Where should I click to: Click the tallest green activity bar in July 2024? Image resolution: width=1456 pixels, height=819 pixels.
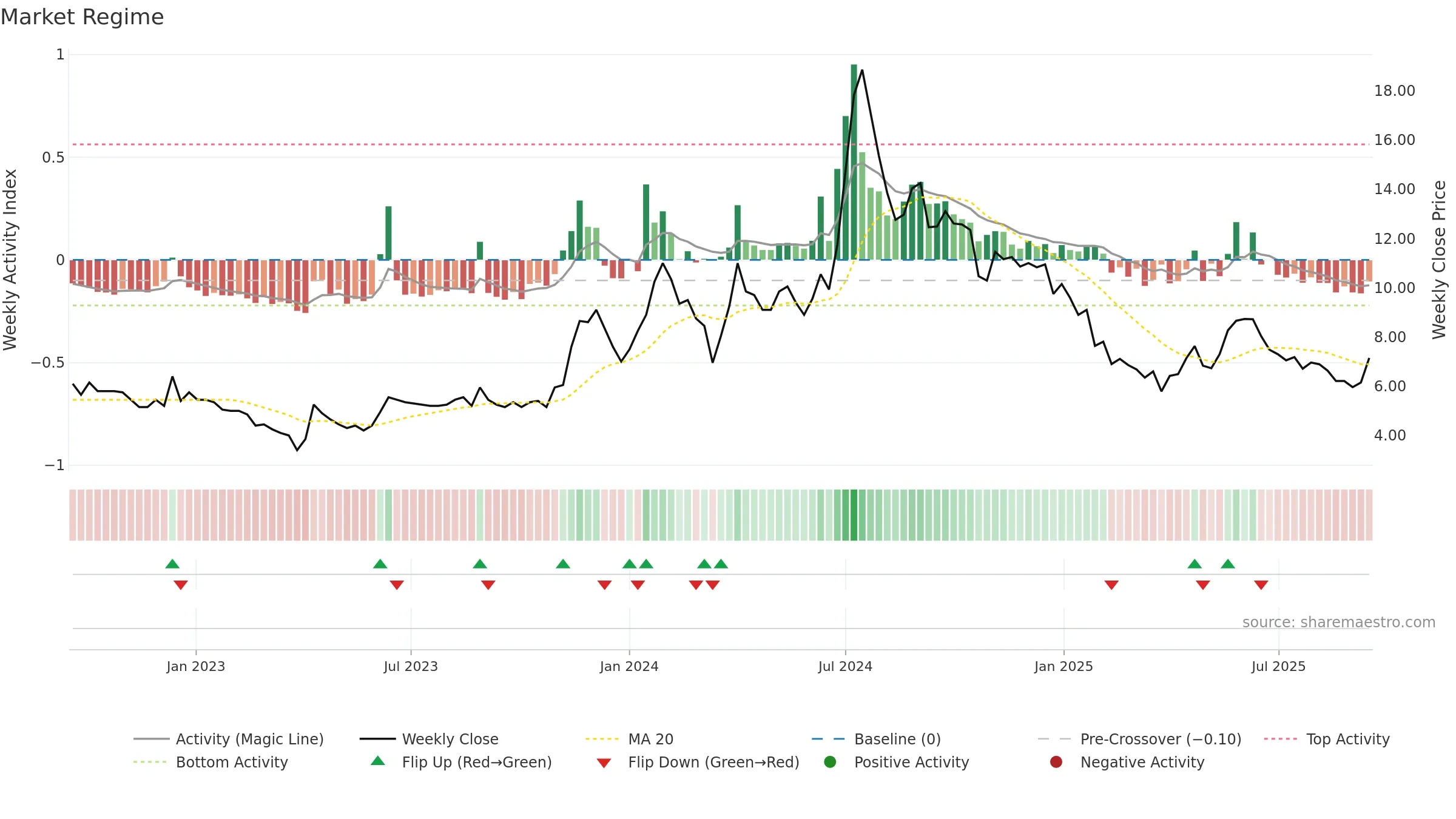pyautogui.click(x=854, y=162)
